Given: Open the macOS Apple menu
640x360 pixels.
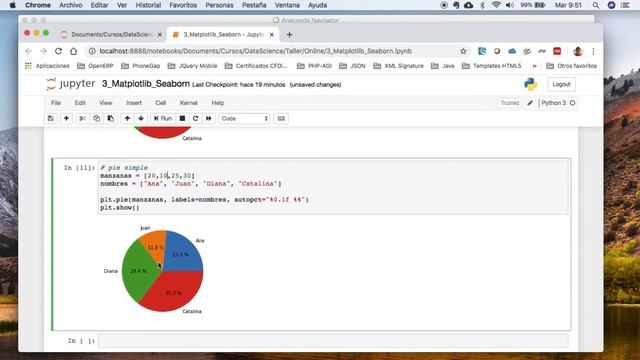Looking at the screenshot, I should pos(12,5).
